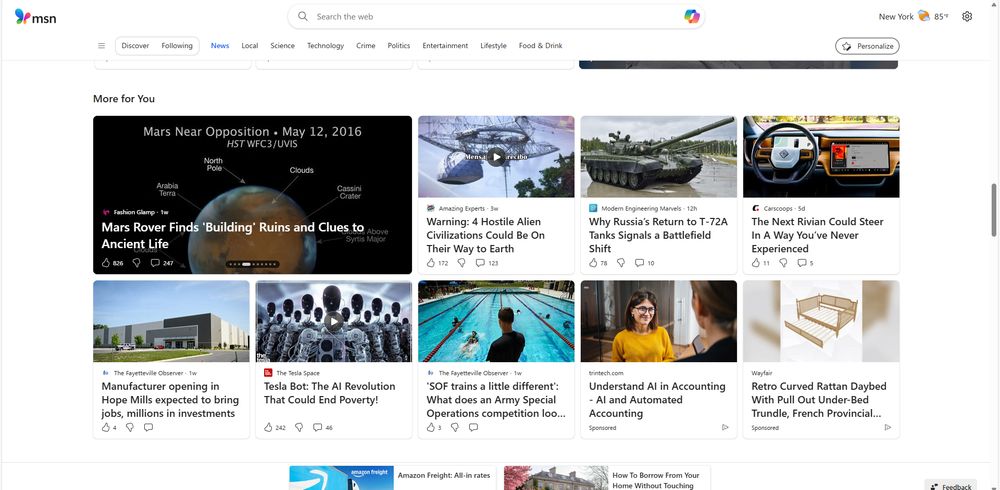
Task: Click the page vertical scrollbar thumb
Action: click(x=994, y=210)
